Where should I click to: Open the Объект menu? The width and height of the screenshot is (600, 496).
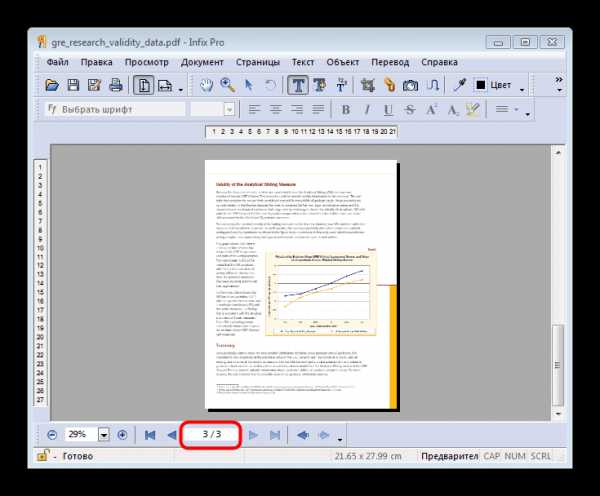pos(342,62)
